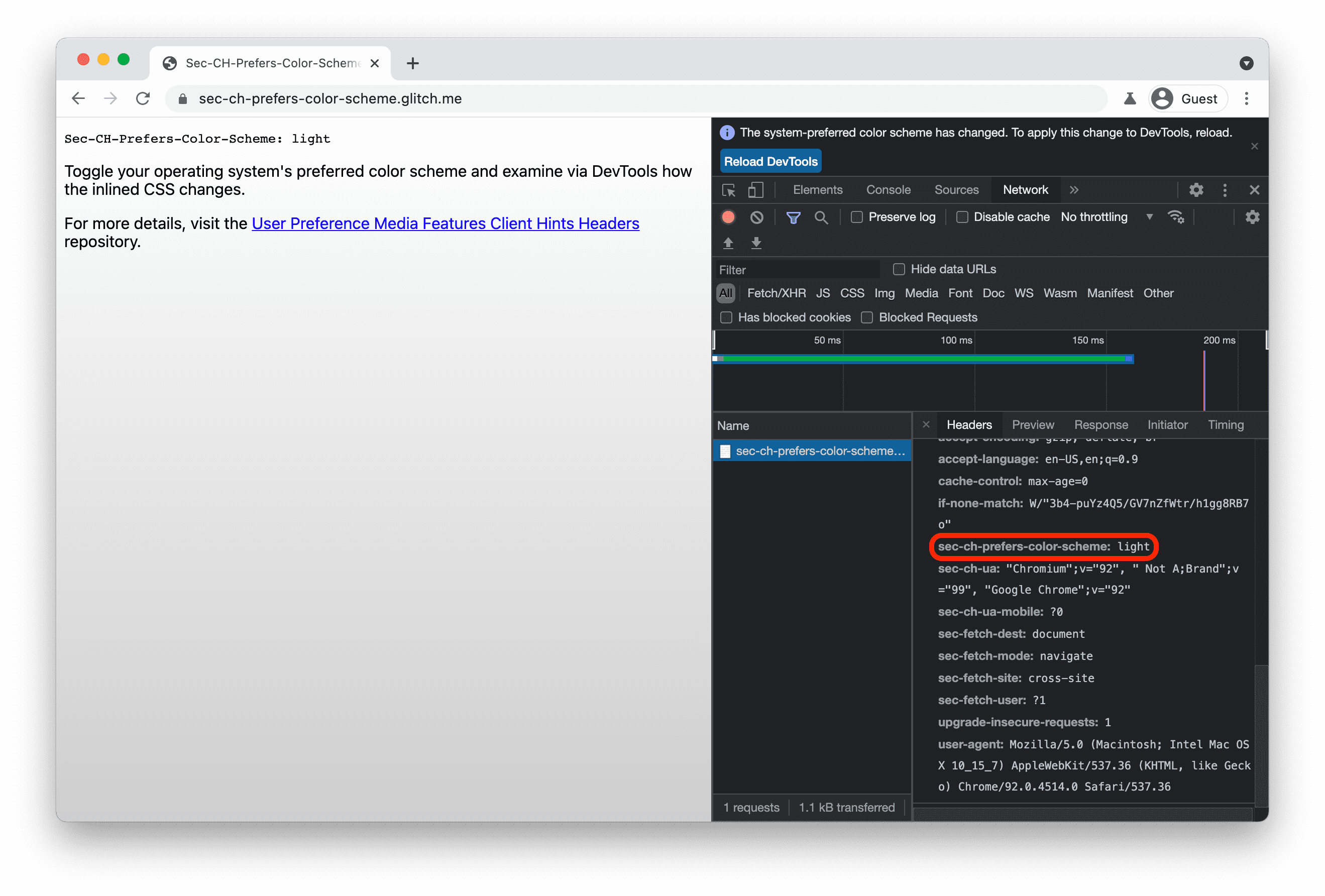Click the clear network log icon
Screen dimensions: 1325x896
[x=757, y=217]
